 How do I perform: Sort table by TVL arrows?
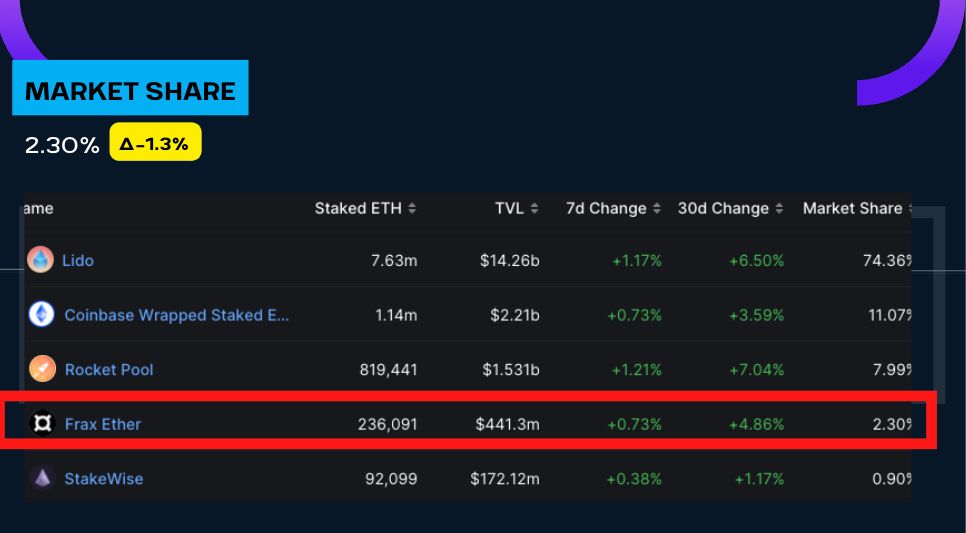(x=535, y=209)
